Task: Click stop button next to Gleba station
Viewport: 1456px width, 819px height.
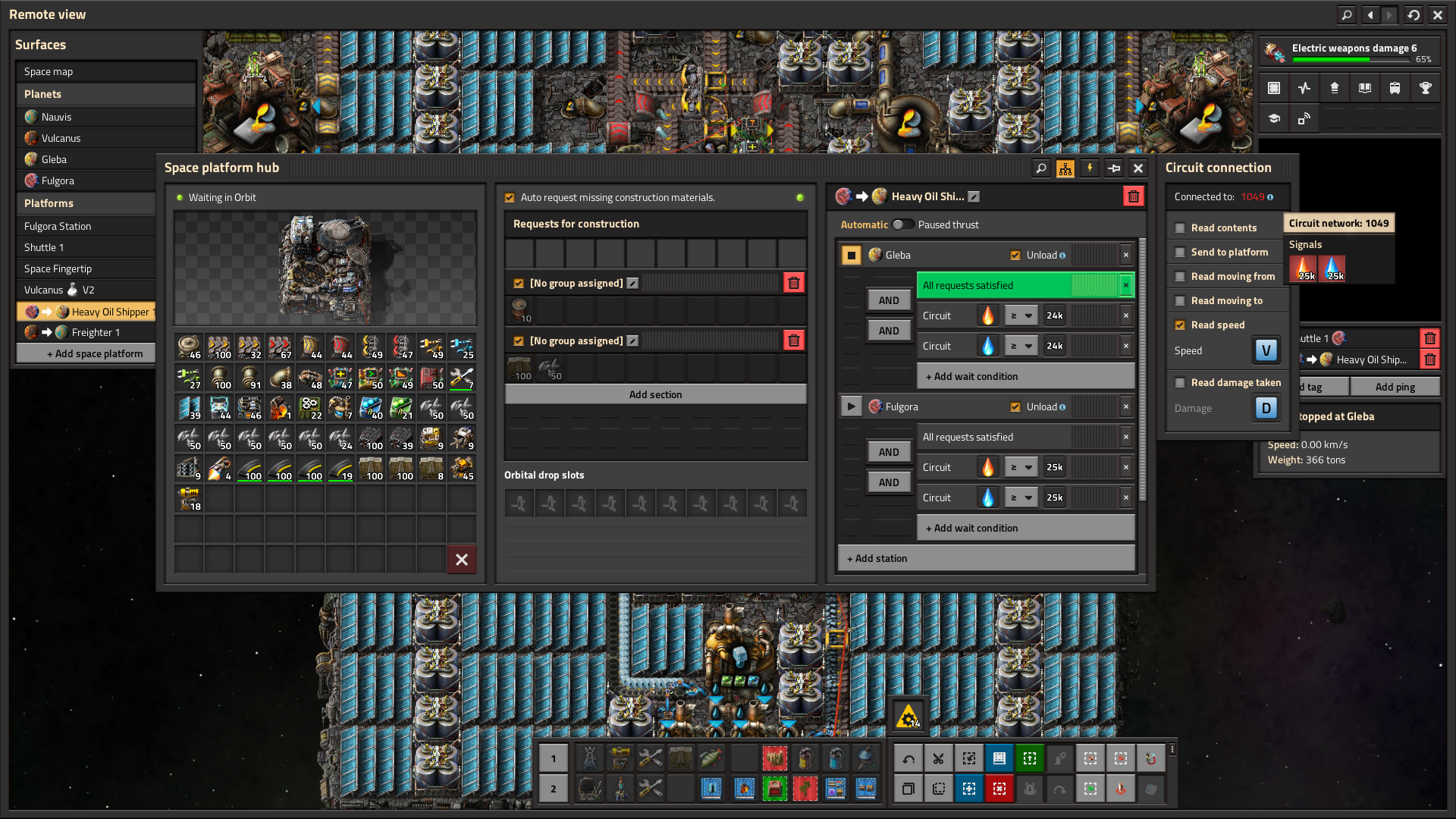Action: pyautogui.click(x=852, y=255)
